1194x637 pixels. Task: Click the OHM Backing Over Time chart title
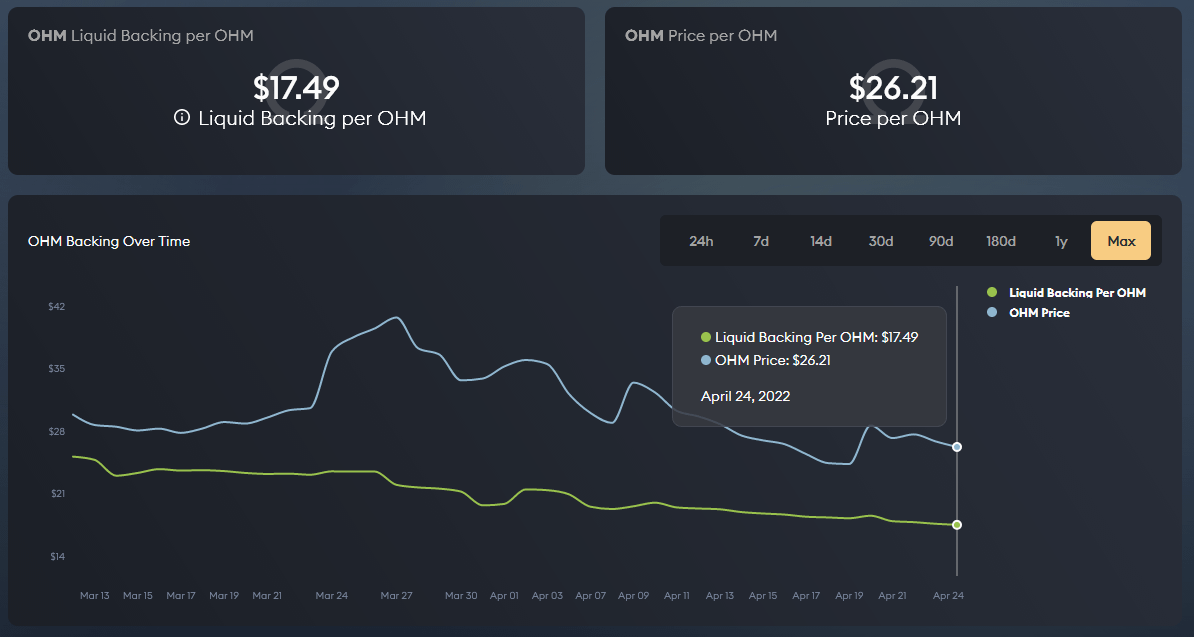(x=109, y=241)
